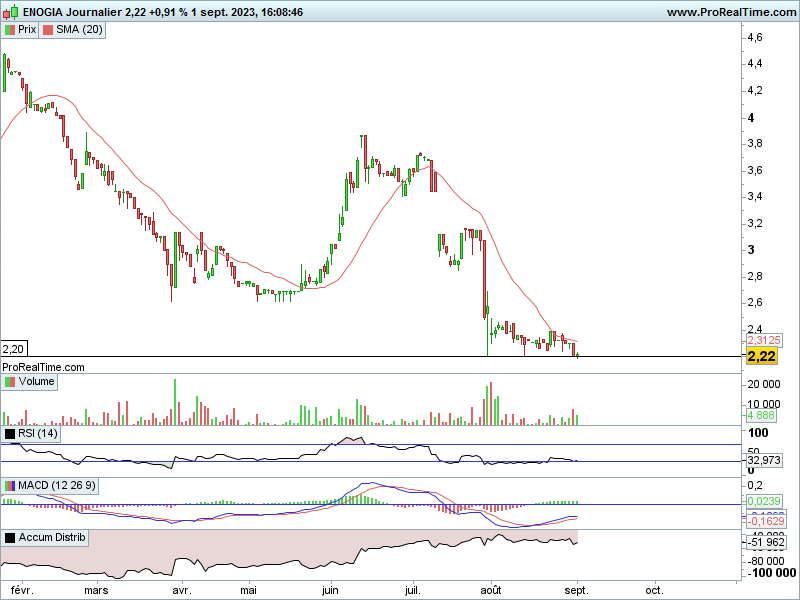The image size is (800, 600).
Task: Click the RSI (14) black legend icon
Action: 10,434
